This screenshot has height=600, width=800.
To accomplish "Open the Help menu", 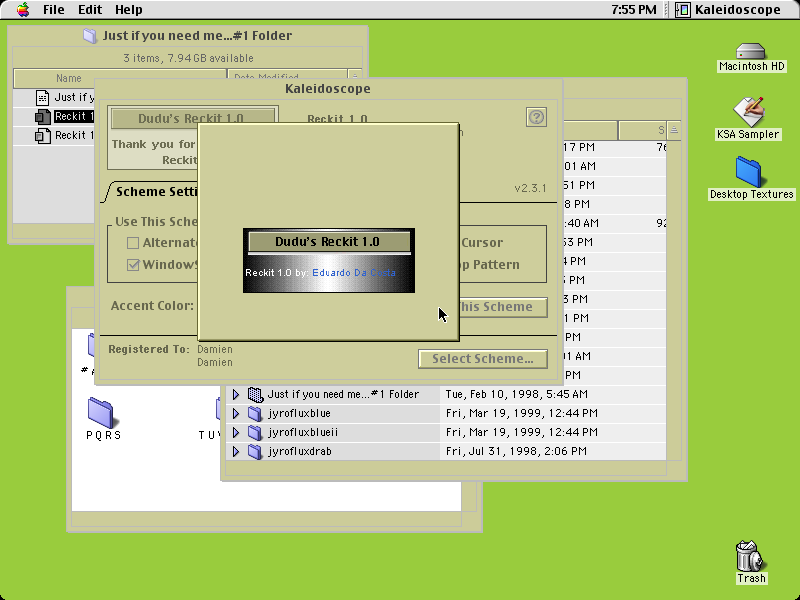I will tap(129, 10).
